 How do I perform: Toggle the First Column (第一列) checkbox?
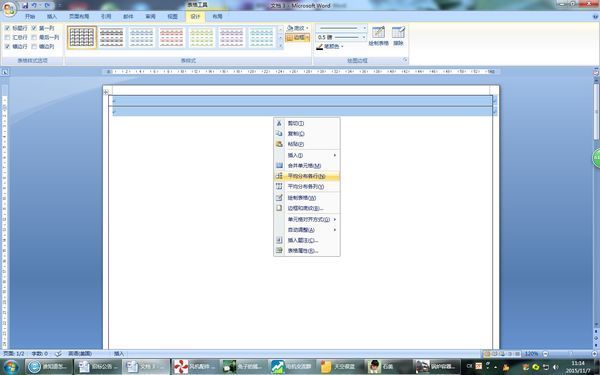[x=34, y=28]
